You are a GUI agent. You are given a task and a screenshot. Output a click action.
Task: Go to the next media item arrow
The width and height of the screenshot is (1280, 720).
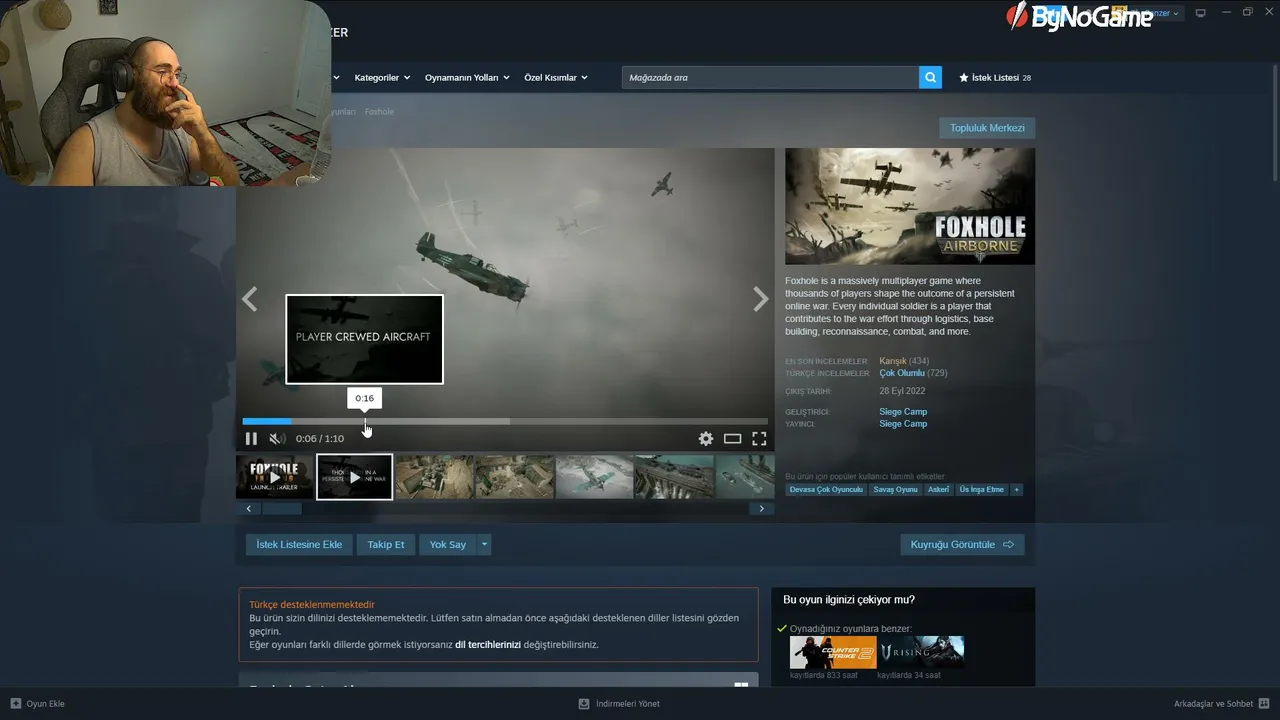[x=761, y=299]
